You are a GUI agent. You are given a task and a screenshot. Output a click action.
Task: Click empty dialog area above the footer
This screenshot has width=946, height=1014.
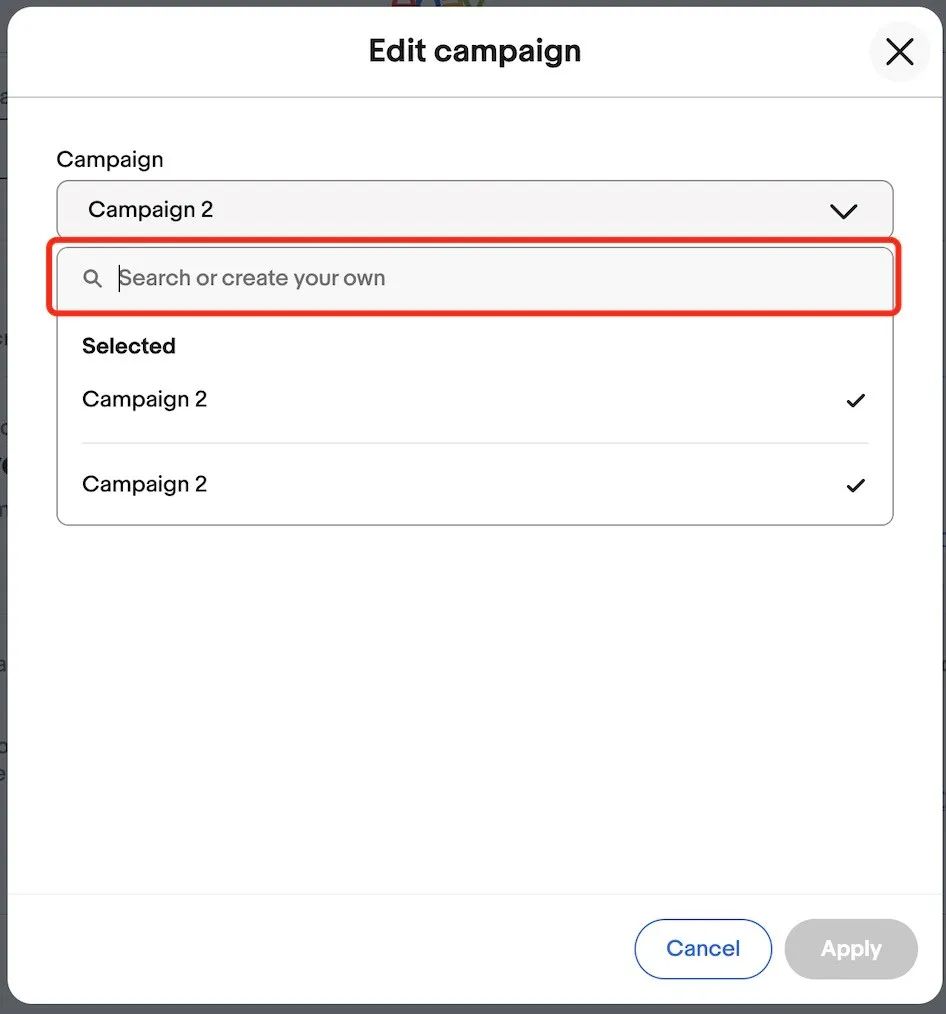coord(475,711)
